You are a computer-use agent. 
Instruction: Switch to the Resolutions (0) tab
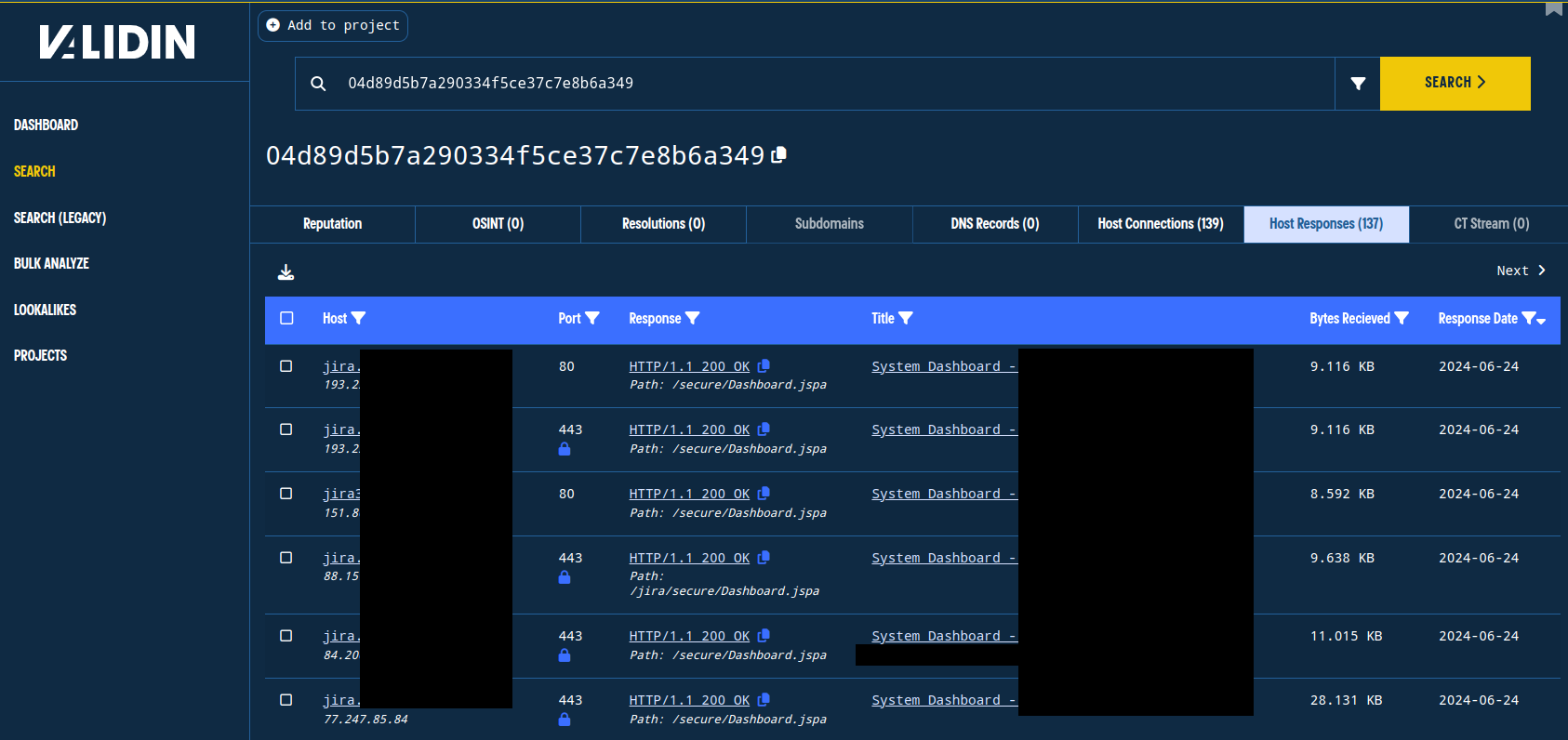[x=664, y=224]
